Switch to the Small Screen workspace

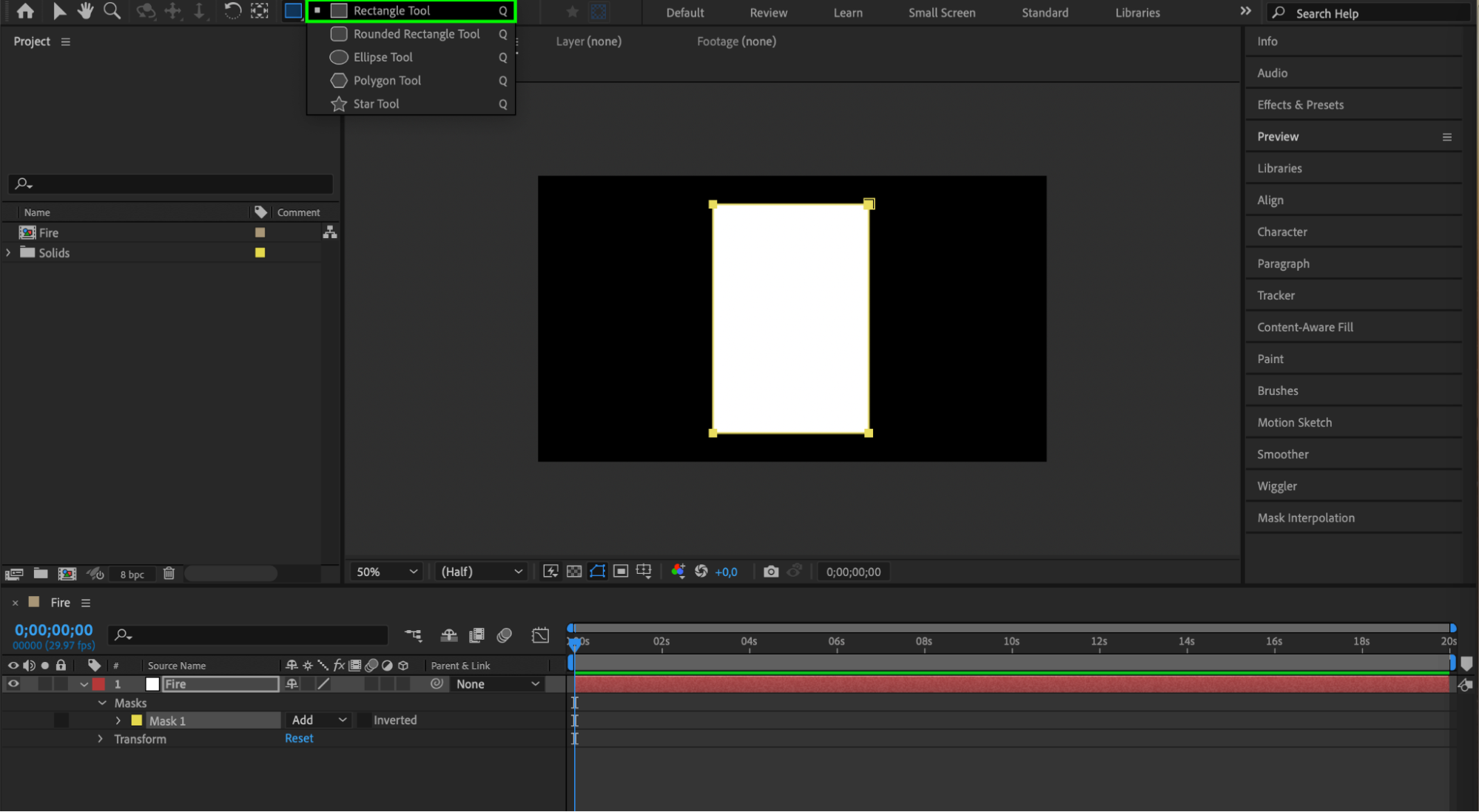tap(941, 13)
